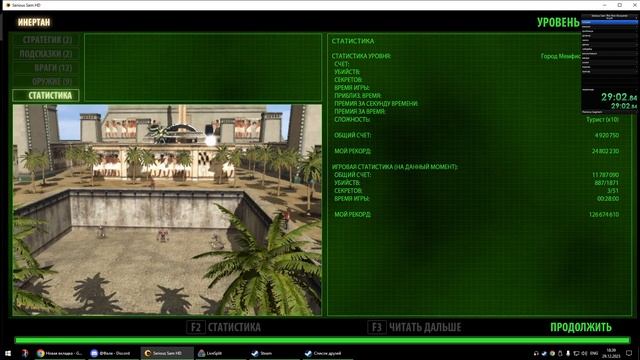Open the taskbar clock and date

coord(611,353)
